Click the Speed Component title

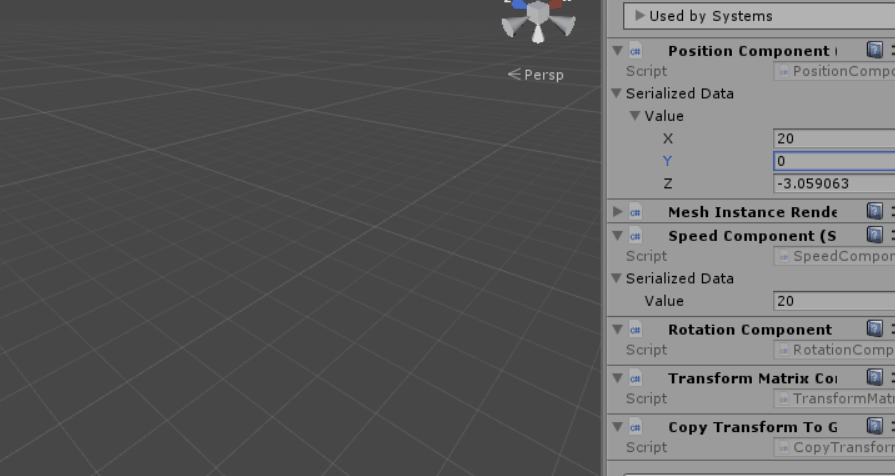(752, 236)
